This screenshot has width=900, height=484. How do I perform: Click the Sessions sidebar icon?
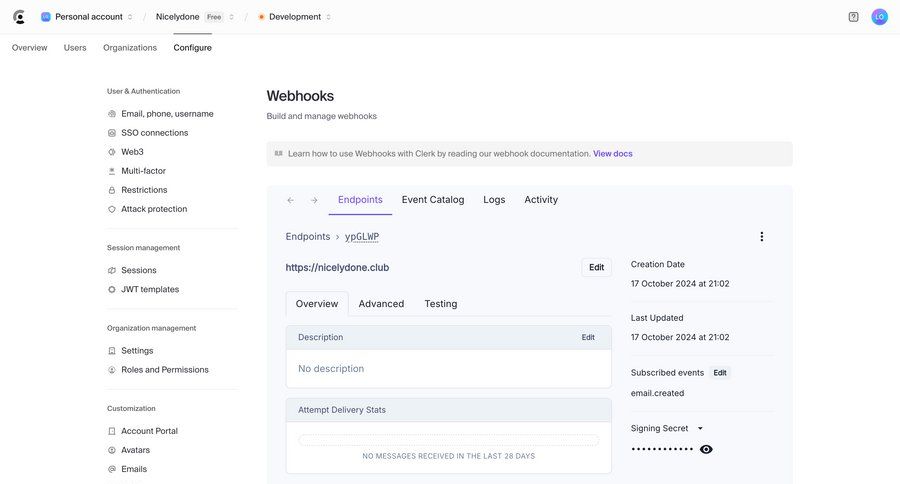(112, 270)
